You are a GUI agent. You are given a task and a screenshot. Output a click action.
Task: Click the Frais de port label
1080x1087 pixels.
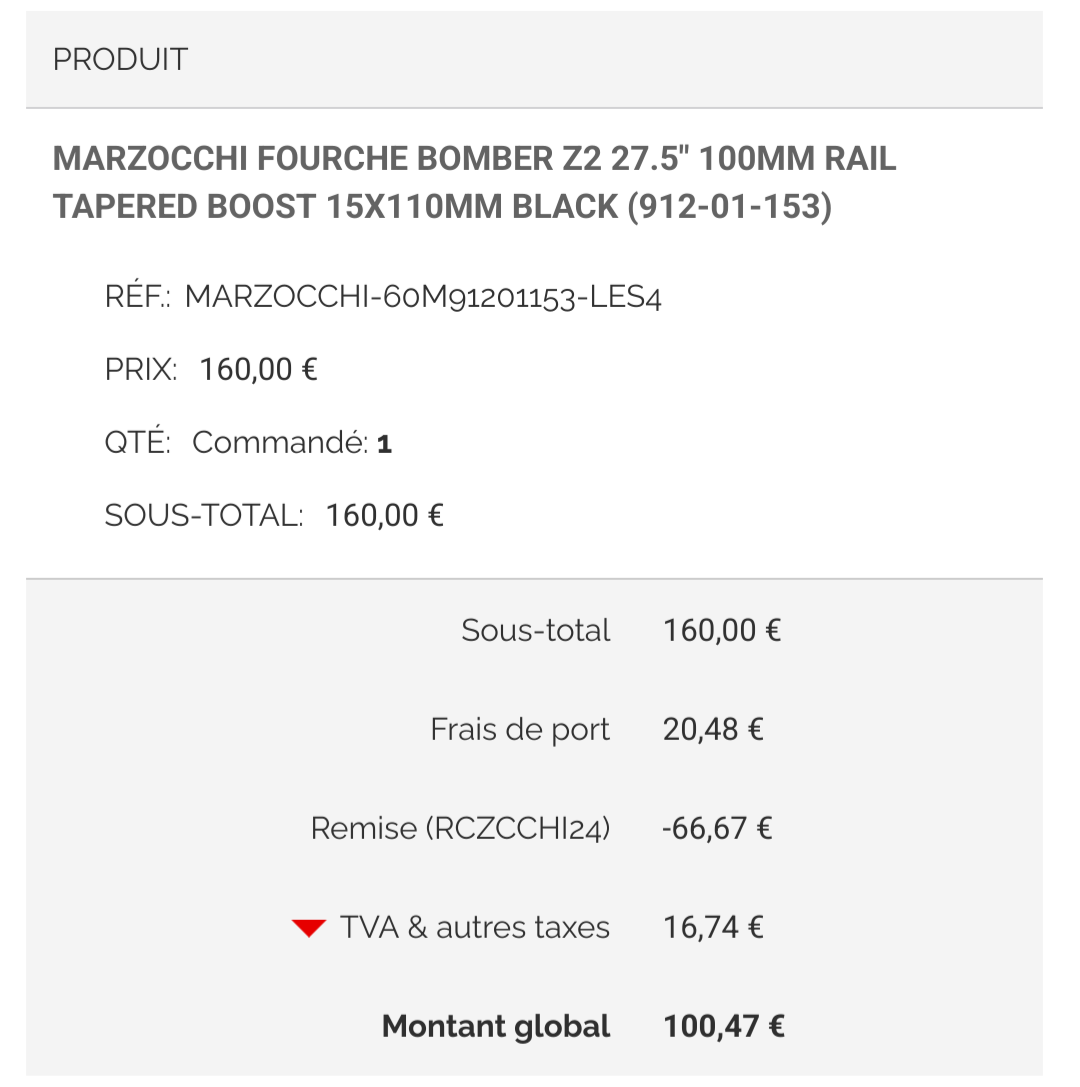click(520, 730)
